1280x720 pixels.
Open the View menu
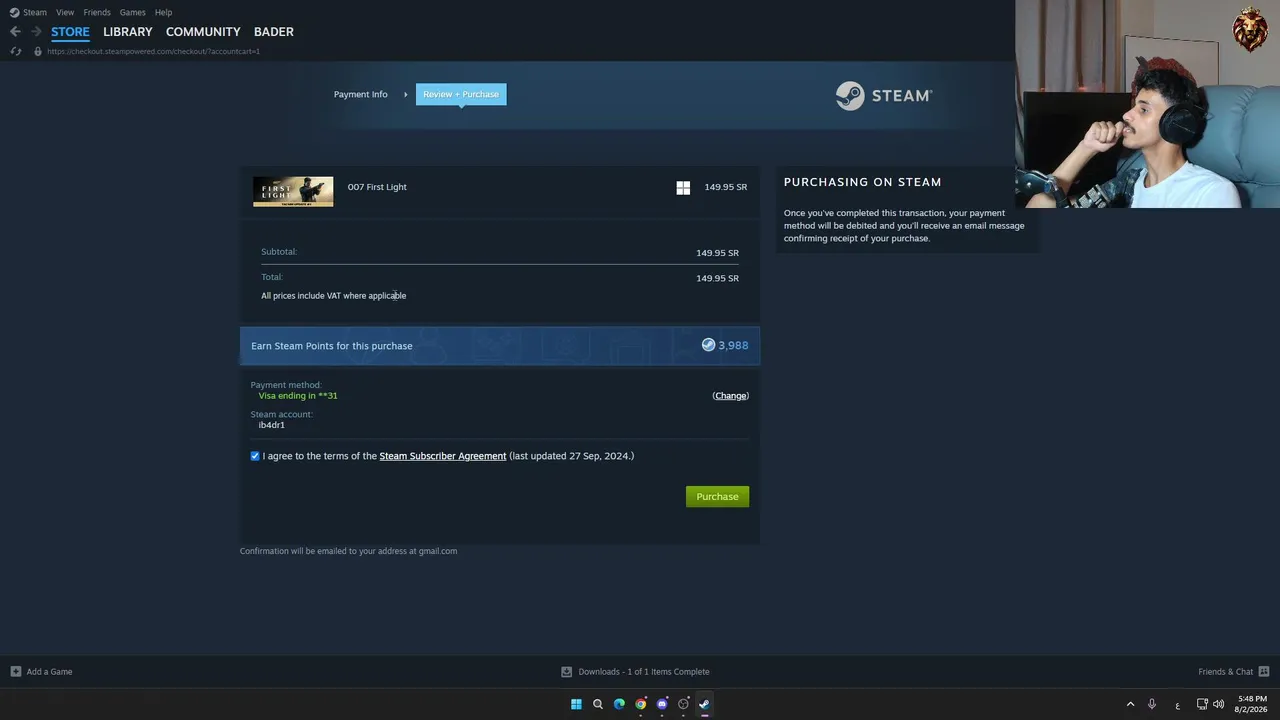pyautogui.click(x=65, y=12)
